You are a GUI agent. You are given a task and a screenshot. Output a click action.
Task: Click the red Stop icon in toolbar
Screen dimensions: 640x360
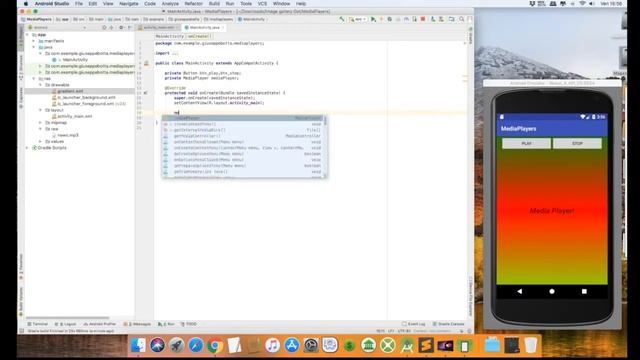[423, 19]
